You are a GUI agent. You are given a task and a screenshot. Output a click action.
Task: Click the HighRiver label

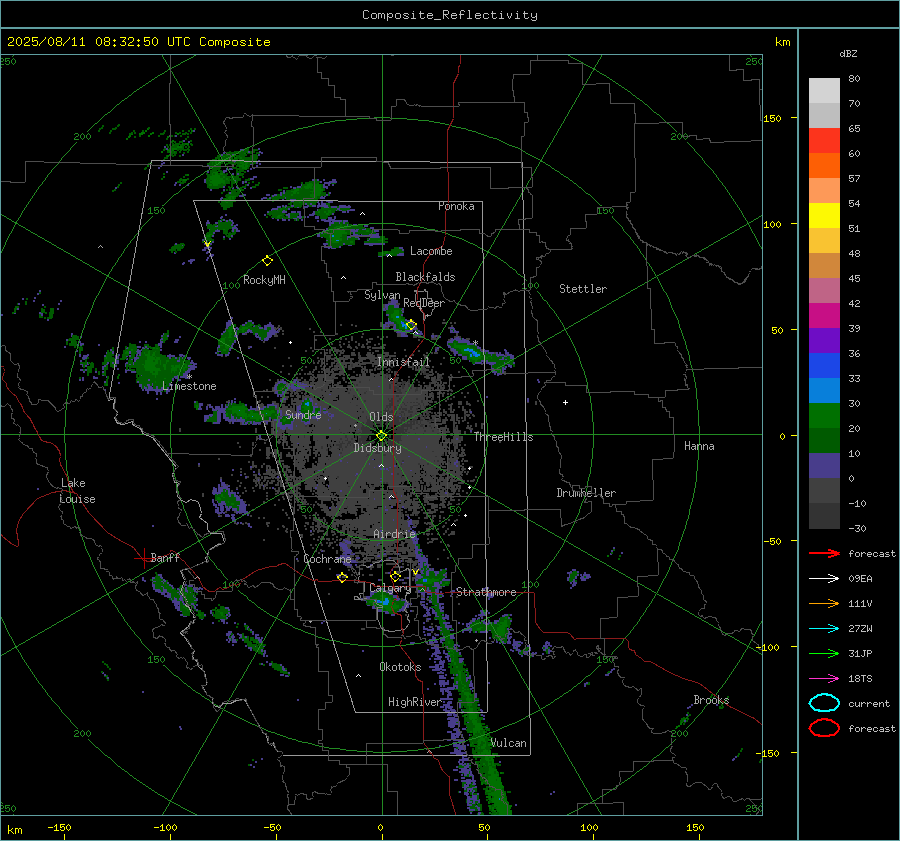(414, 702)
